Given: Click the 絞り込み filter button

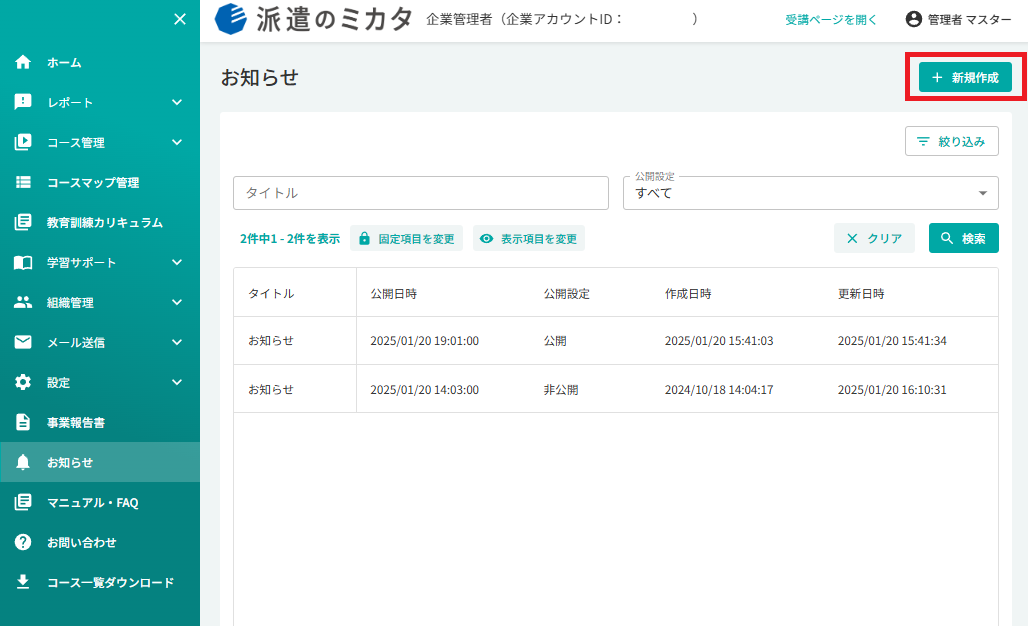Looking at the screenshot, I should point(951,141).
